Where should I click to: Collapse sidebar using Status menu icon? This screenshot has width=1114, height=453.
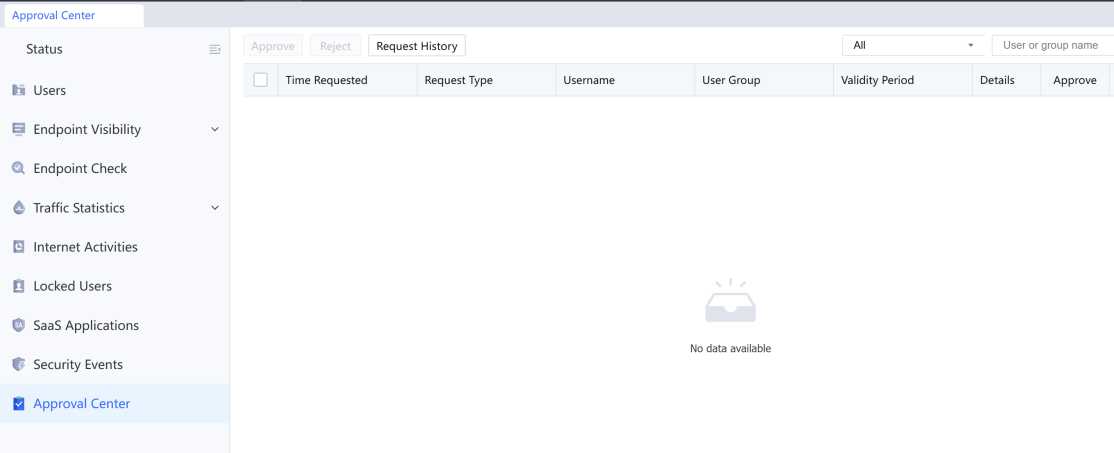click(214, 49)
